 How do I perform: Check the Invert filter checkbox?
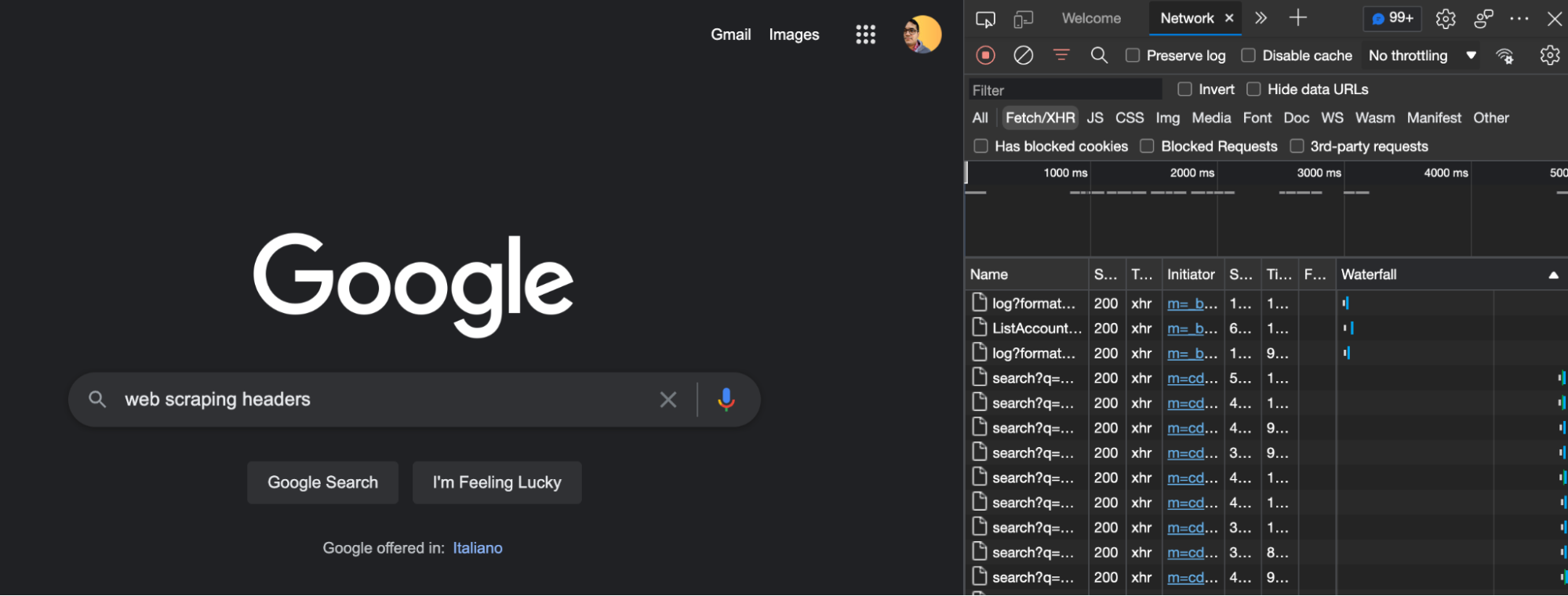pos(1185,89)
